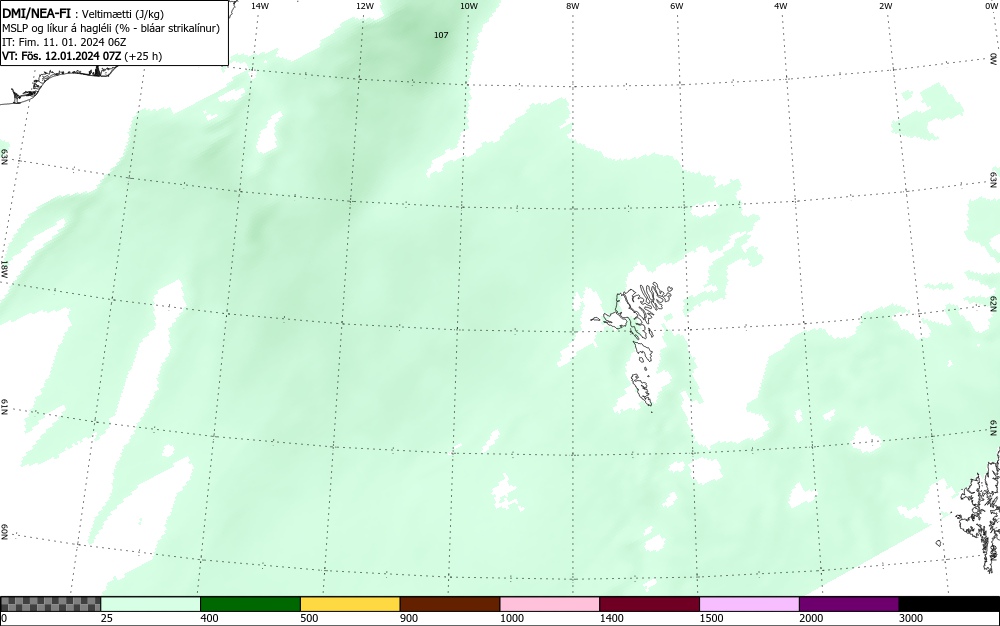Click the 63N label on right edge
Viewport: 1000px width, 626px height.
(x=993, y=180)
